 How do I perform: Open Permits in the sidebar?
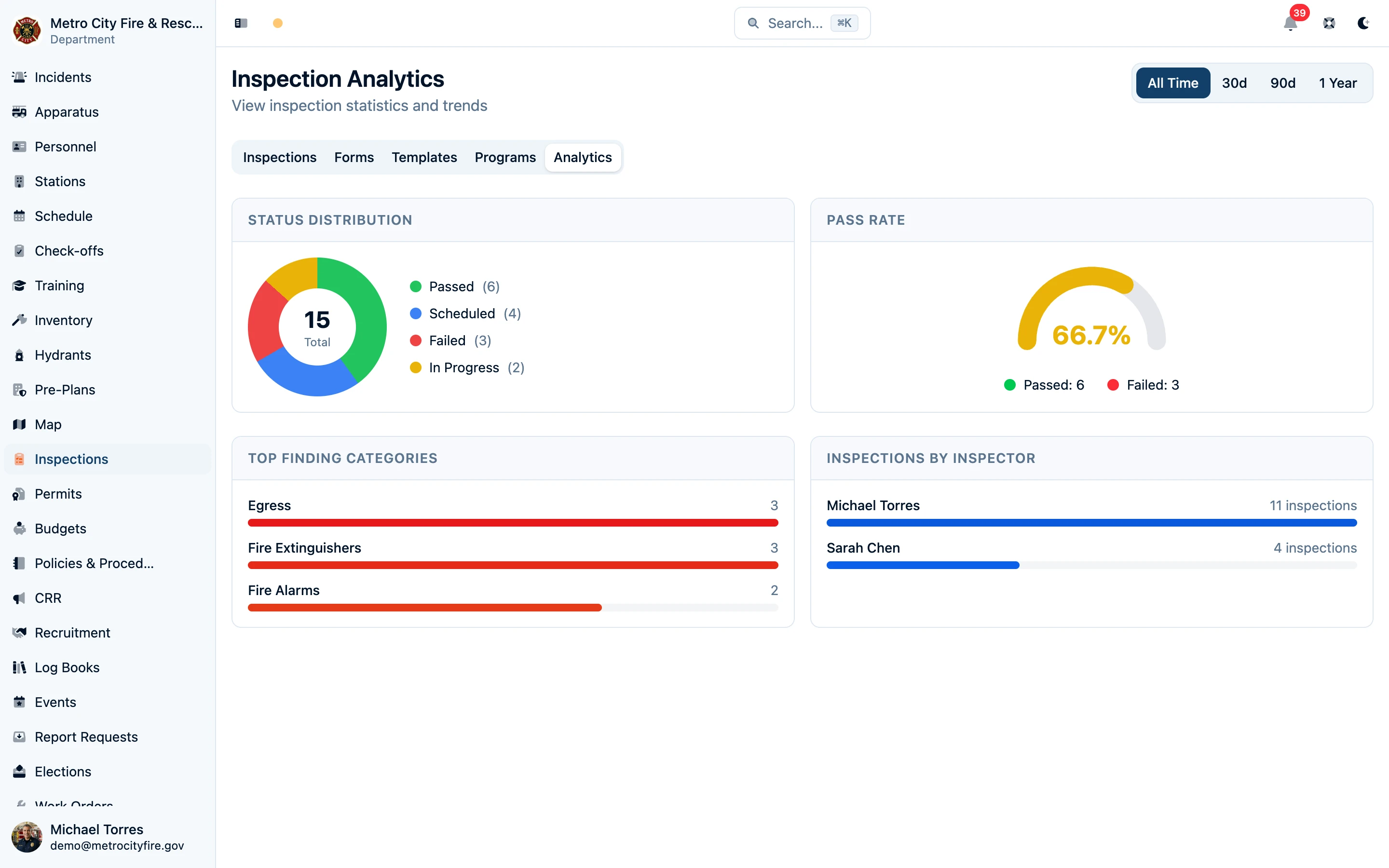[x=108, y=494]
